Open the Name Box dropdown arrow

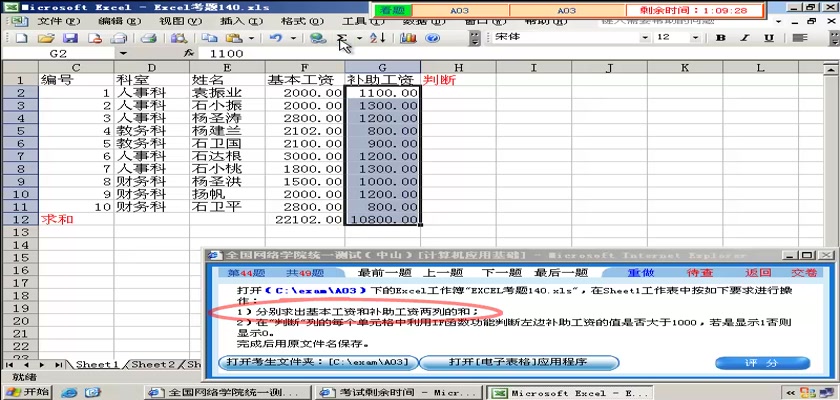coord(123,54)
